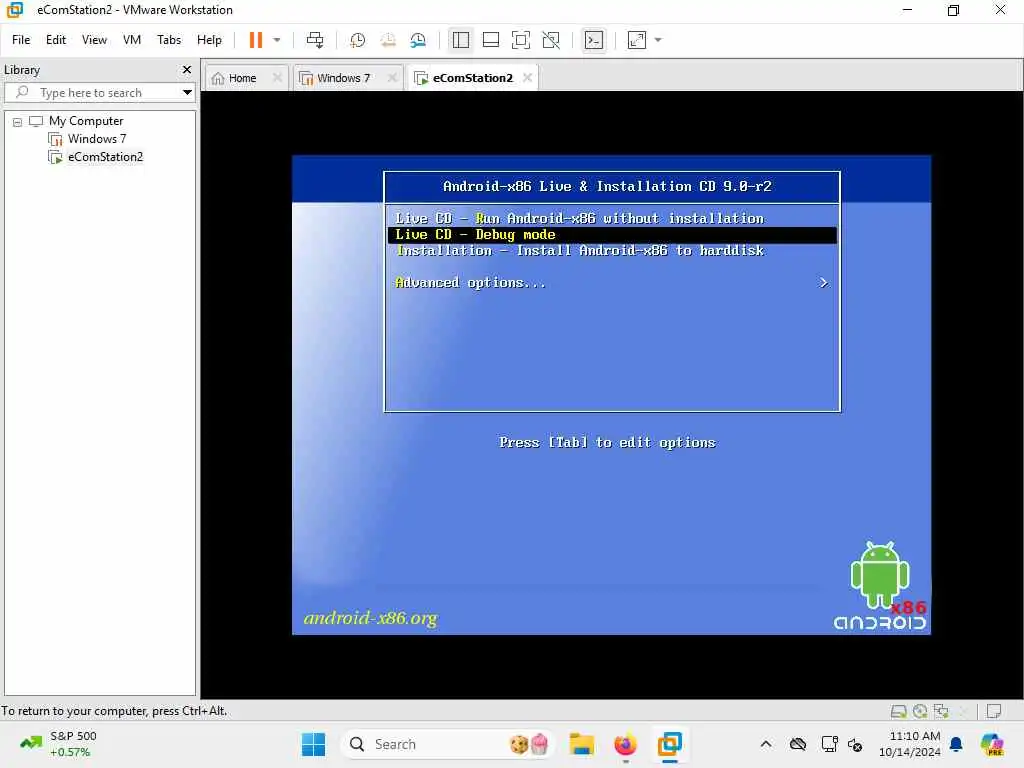Choose Live CD run without installation entry
The height and width of the screenshot is (768, 1024).
pyautogui.click(x=579, y=219)
